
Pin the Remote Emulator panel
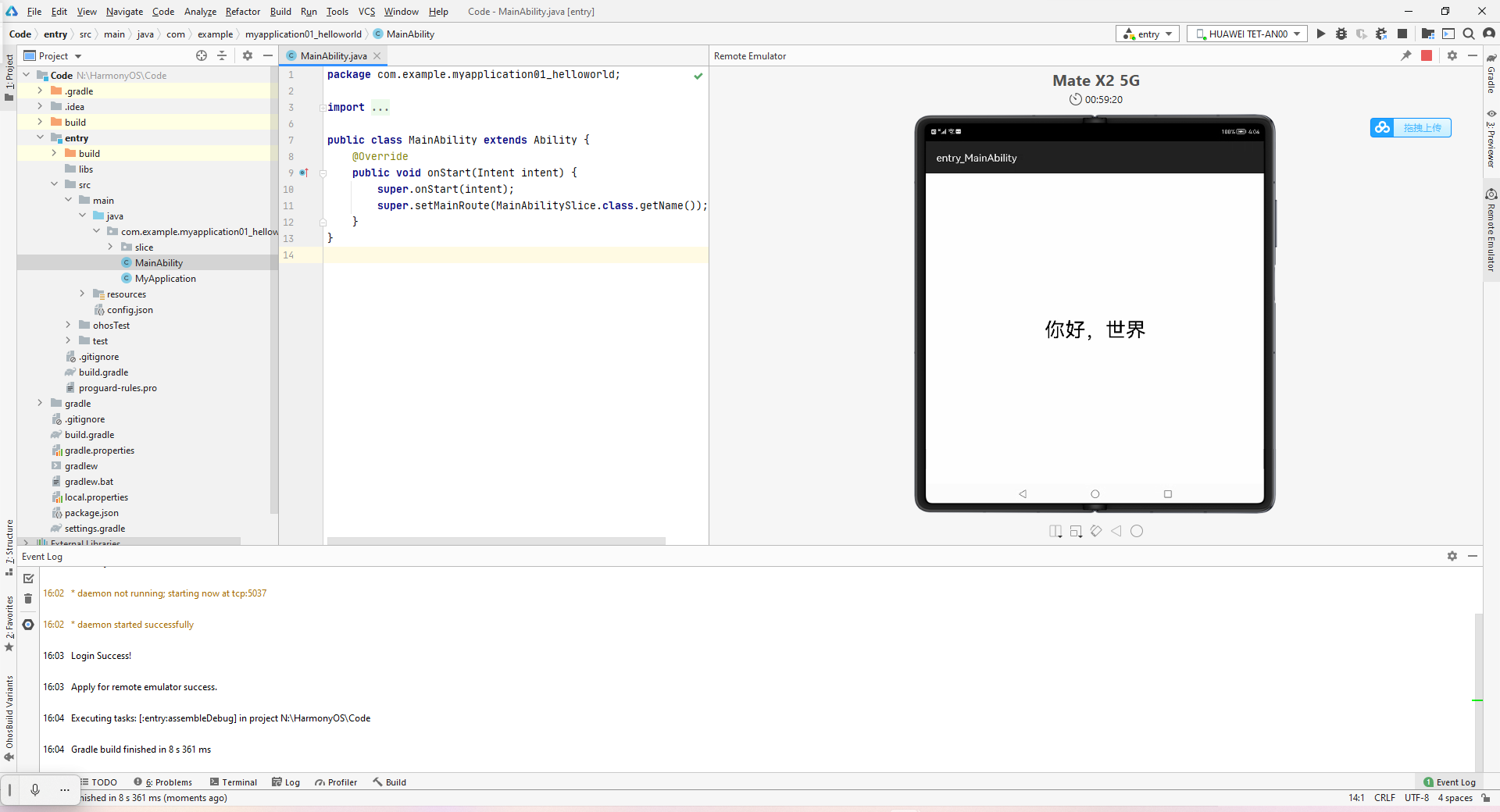pos(1406,55)
